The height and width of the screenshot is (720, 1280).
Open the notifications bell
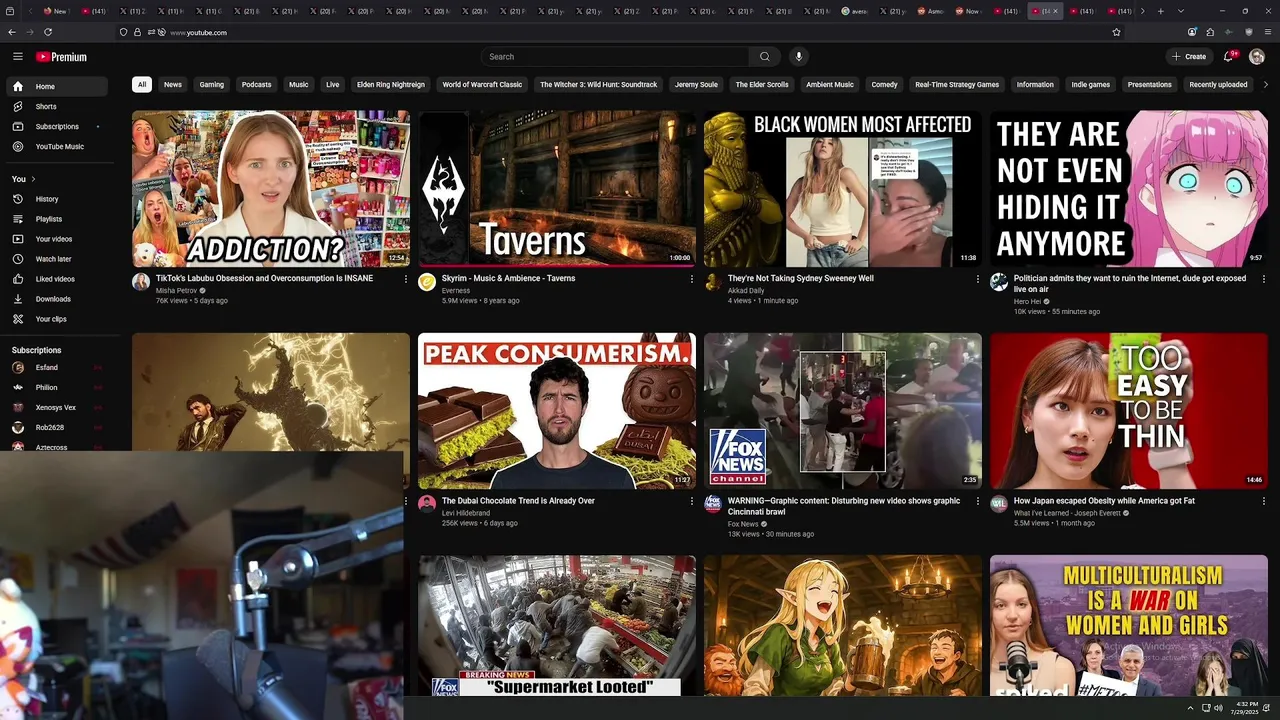tap(1229, 57)
